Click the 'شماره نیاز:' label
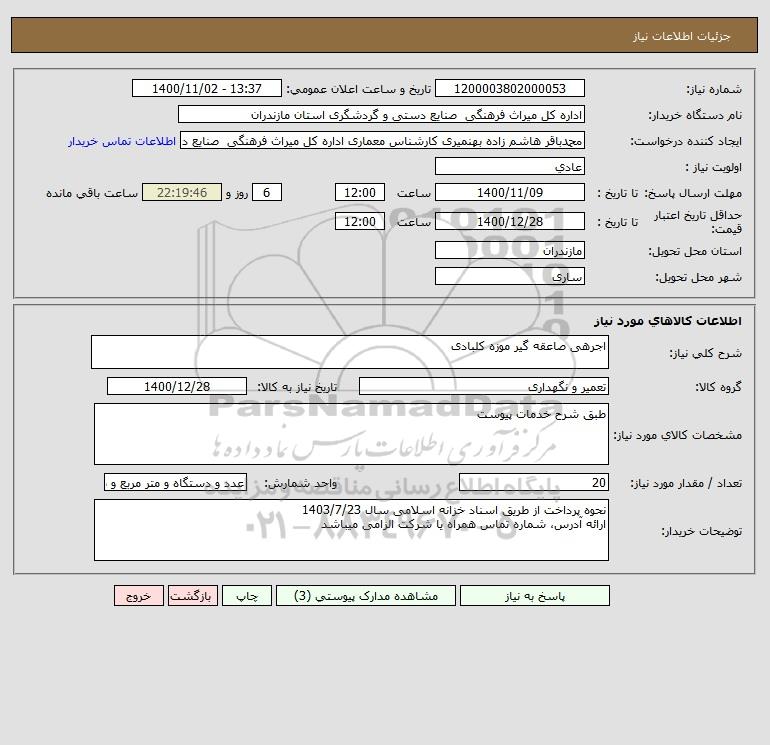 point(714,89)
